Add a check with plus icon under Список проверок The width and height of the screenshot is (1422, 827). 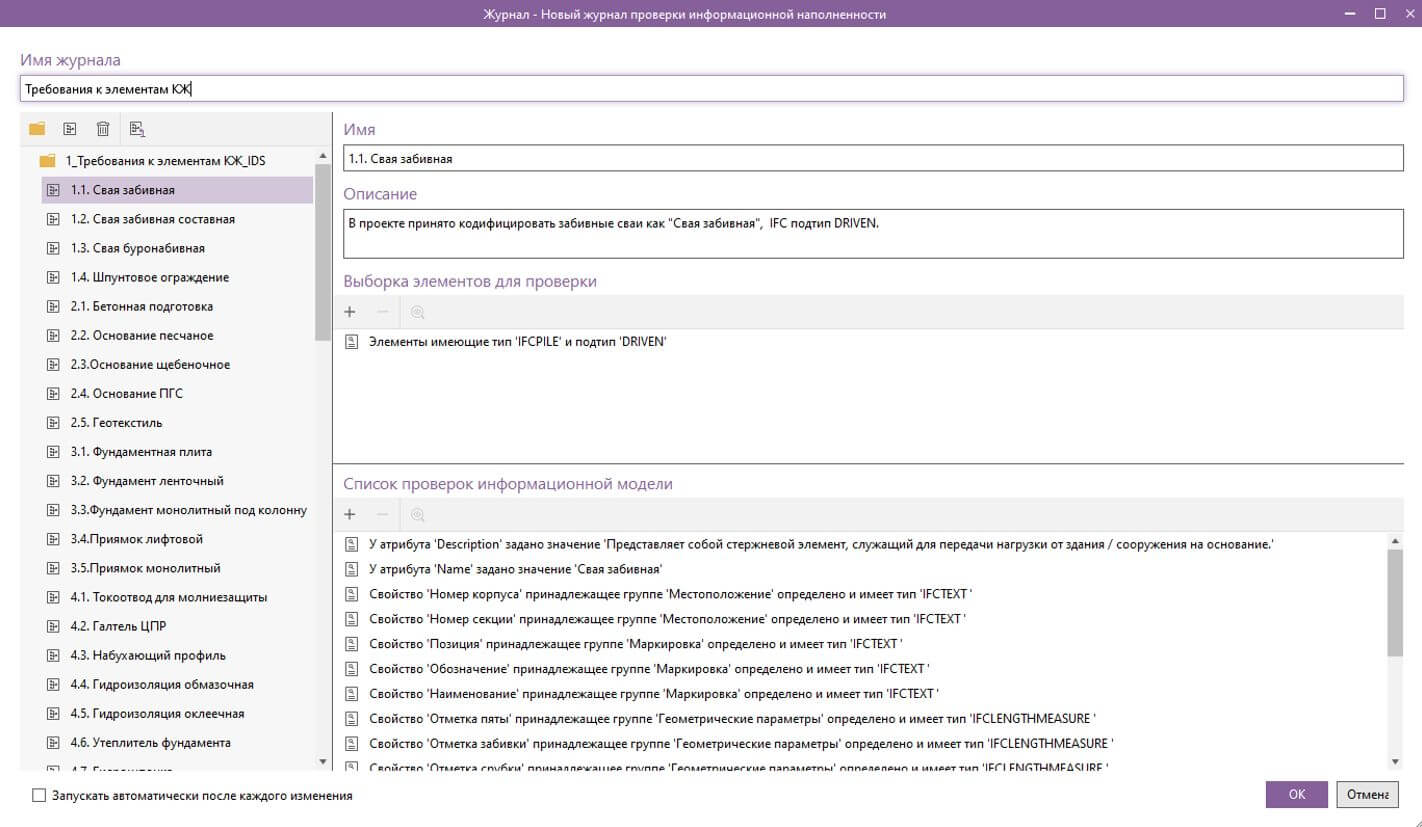[x=350, y=514]
